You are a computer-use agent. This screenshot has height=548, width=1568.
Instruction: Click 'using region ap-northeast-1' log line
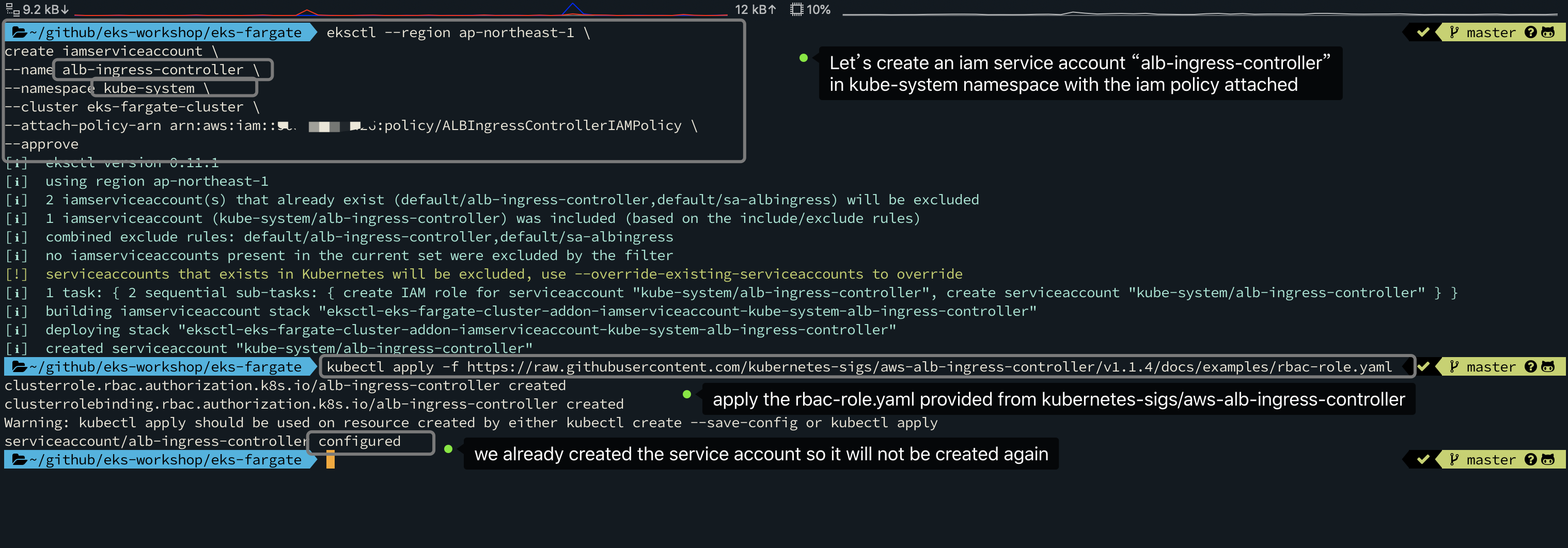click(x=137, y=181)
